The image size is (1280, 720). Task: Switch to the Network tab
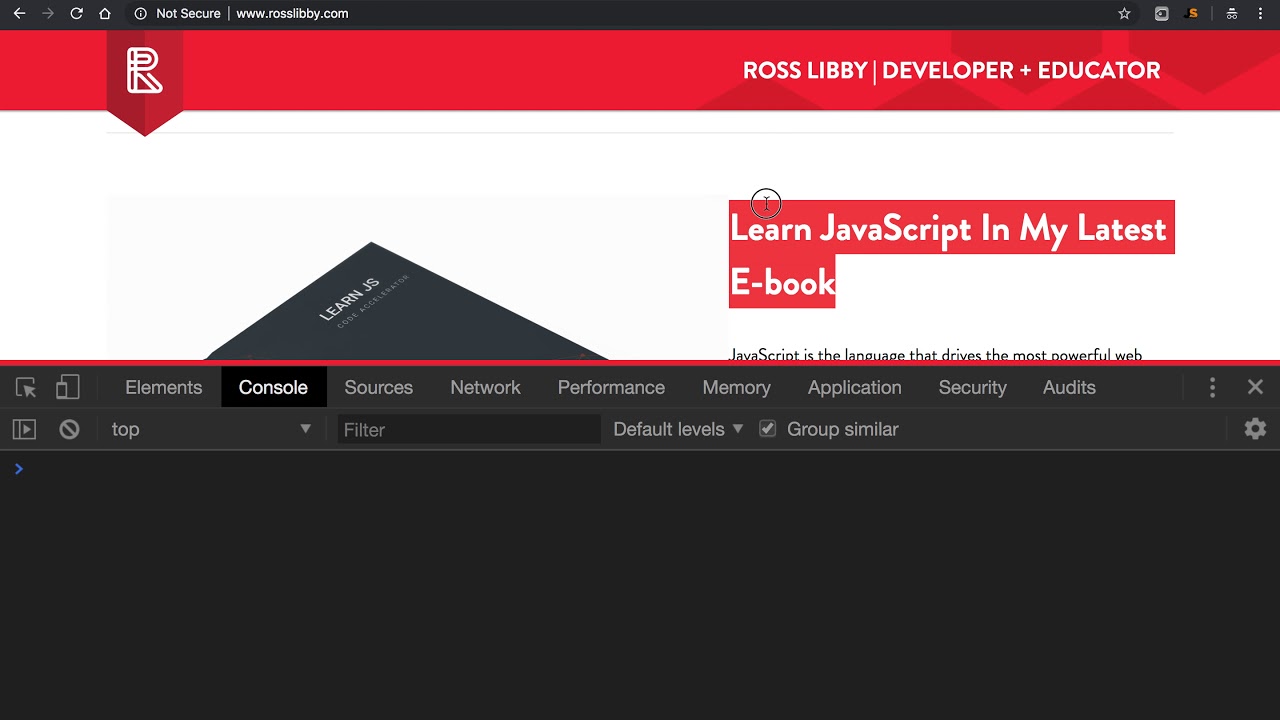pyautogui.click(x=486, y=387)
